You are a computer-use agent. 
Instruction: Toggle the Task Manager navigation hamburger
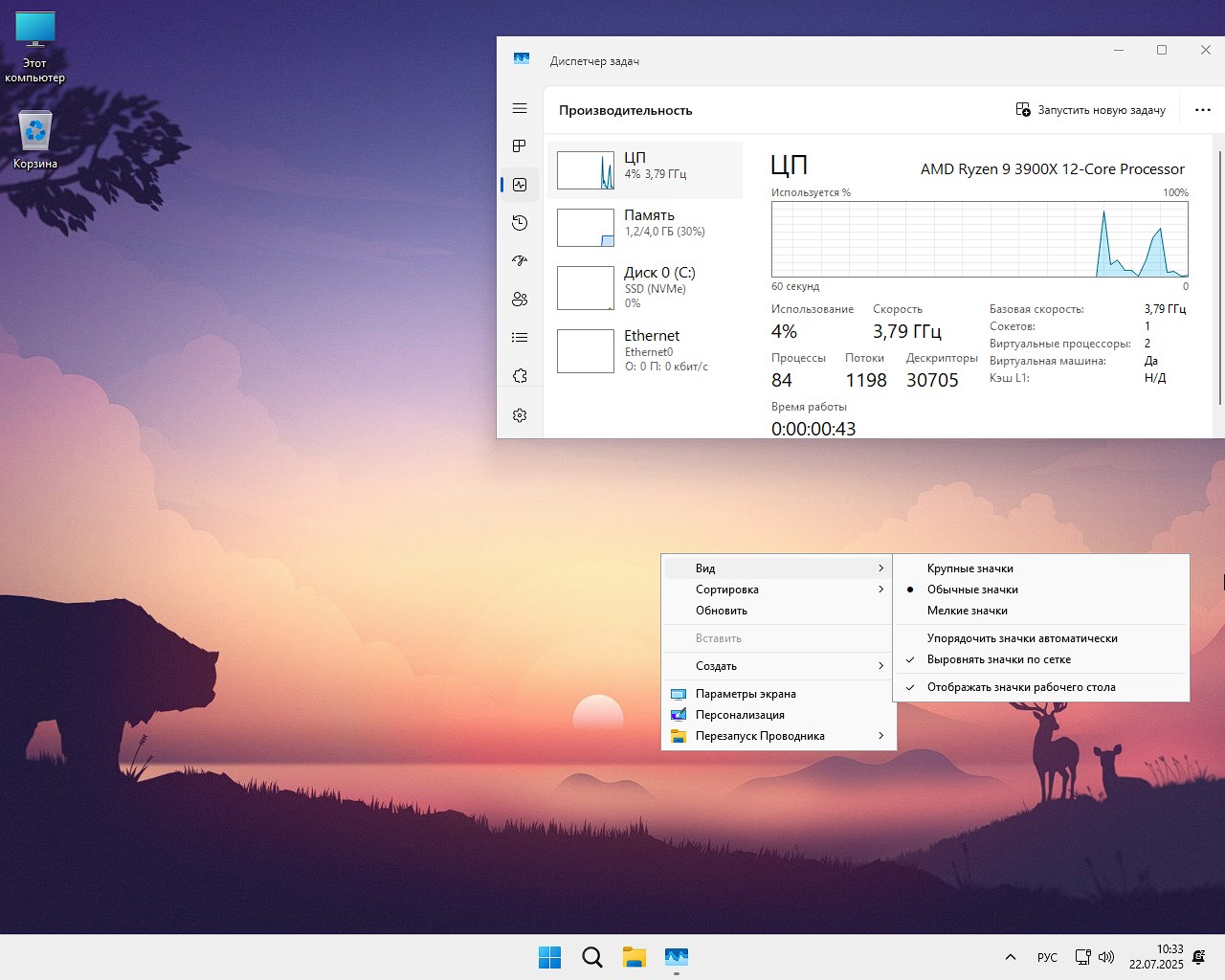point(519,108)
